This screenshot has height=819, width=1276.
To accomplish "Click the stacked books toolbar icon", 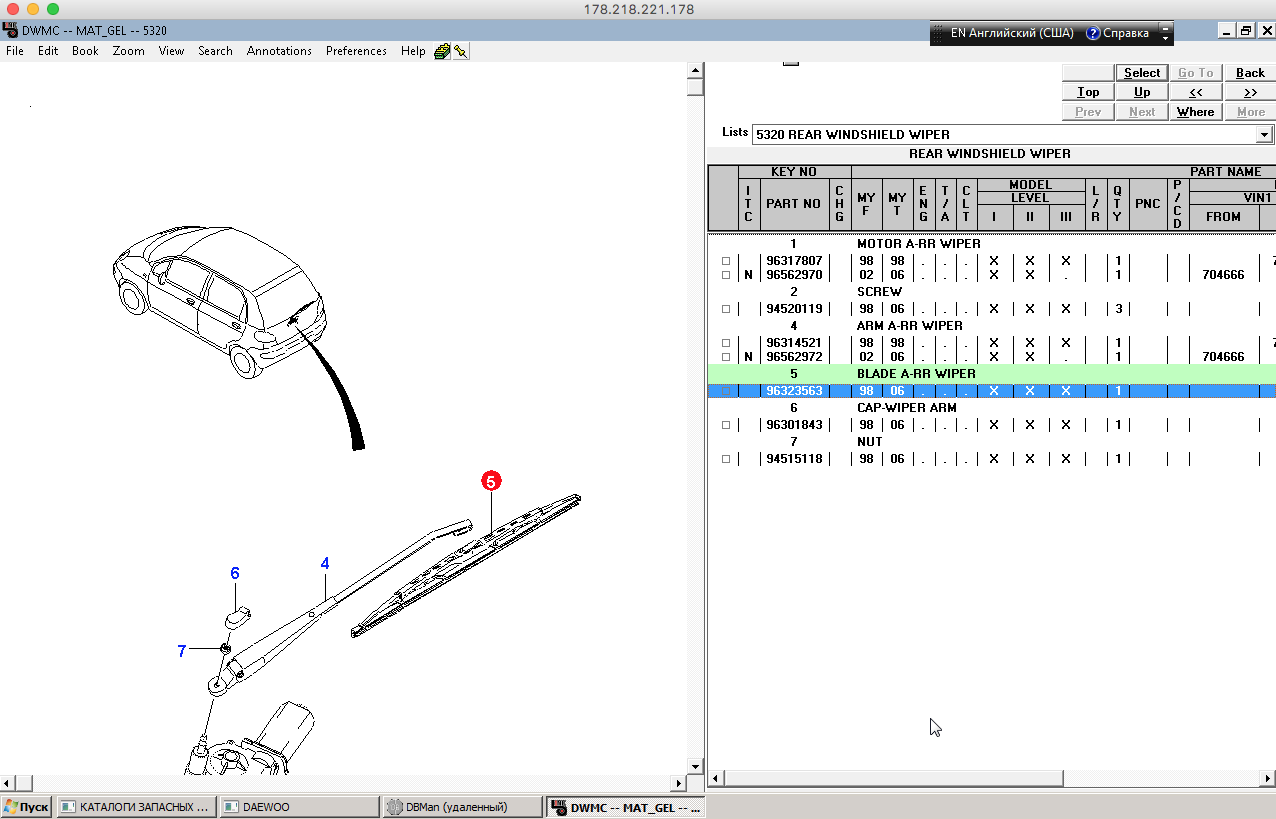I will click(442, 51).
